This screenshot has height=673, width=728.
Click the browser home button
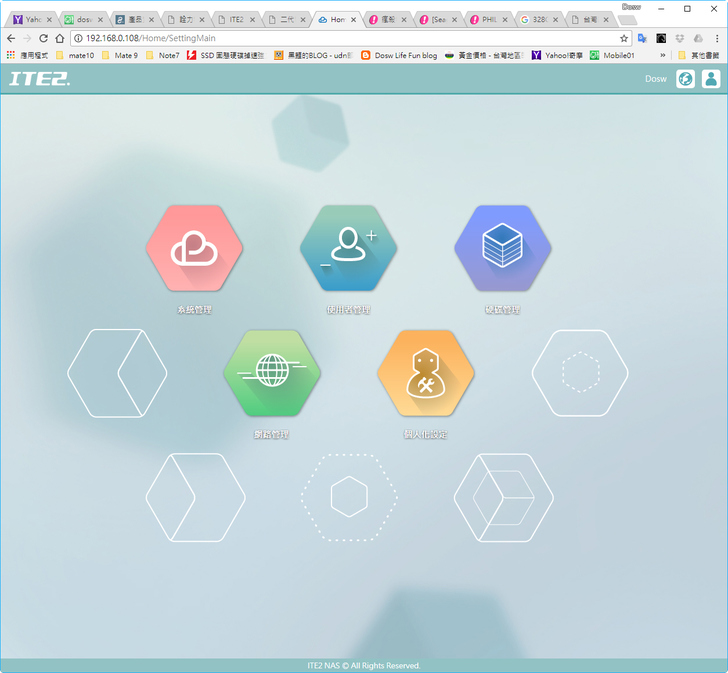tap(60, 38)
